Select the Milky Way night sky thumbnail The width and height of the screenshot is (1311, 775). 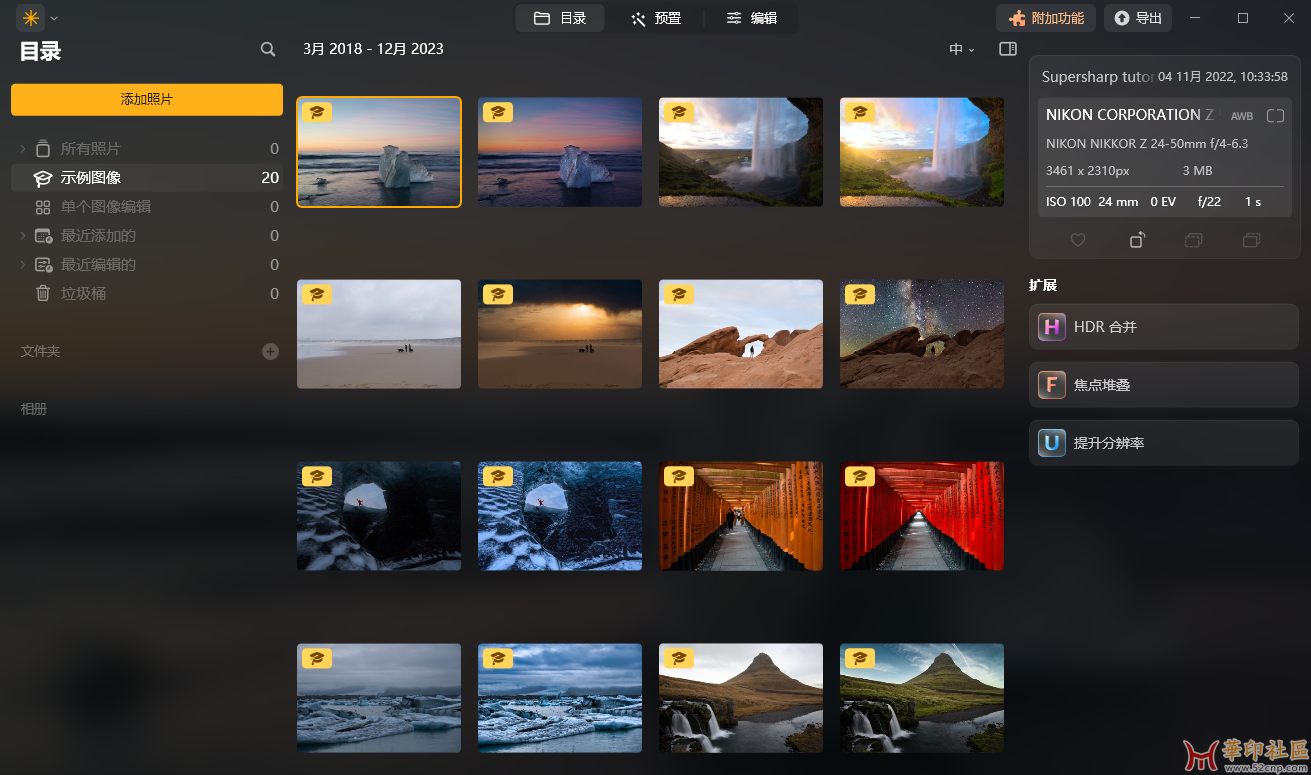pyautogui.click(x=921, y=333)
